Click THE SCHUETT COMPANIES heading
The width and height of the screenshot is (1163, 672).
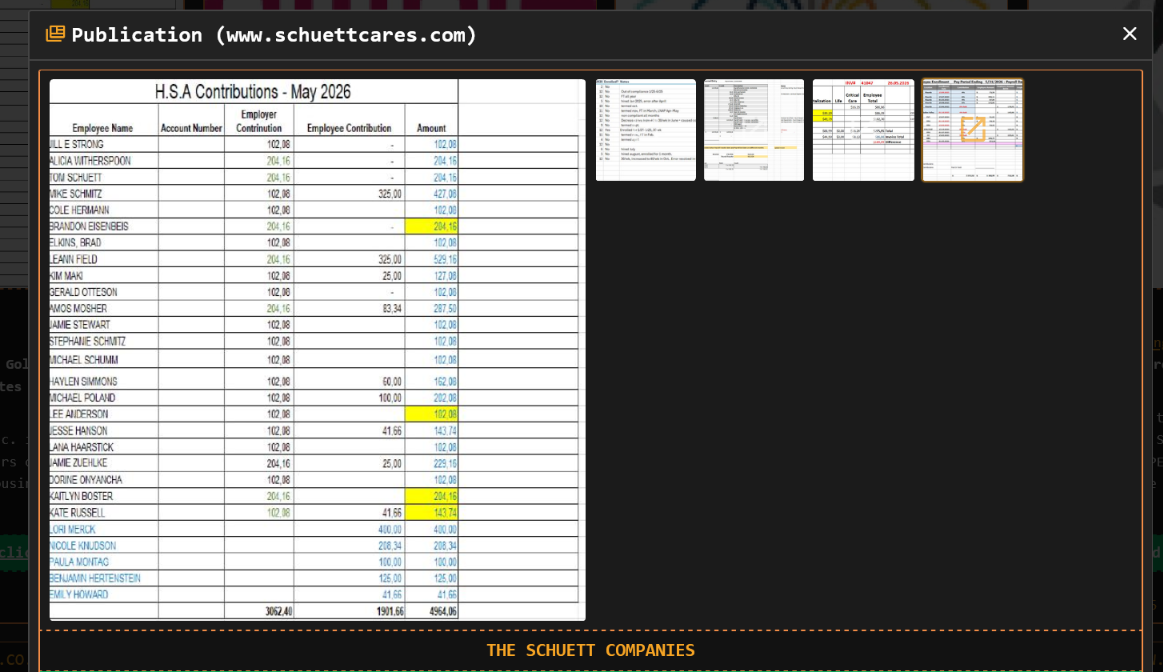click(x=590, y=650)
